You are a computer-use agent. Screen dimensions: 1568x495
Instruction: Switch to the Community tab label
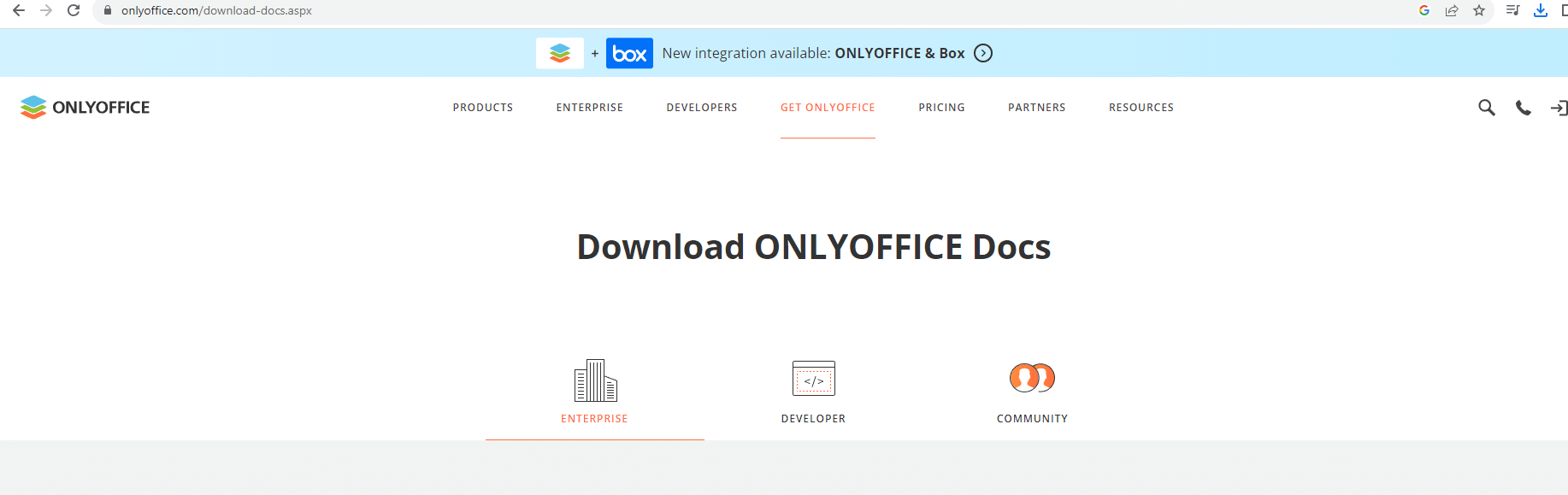pyautogui.click(x=1032, y=419)
